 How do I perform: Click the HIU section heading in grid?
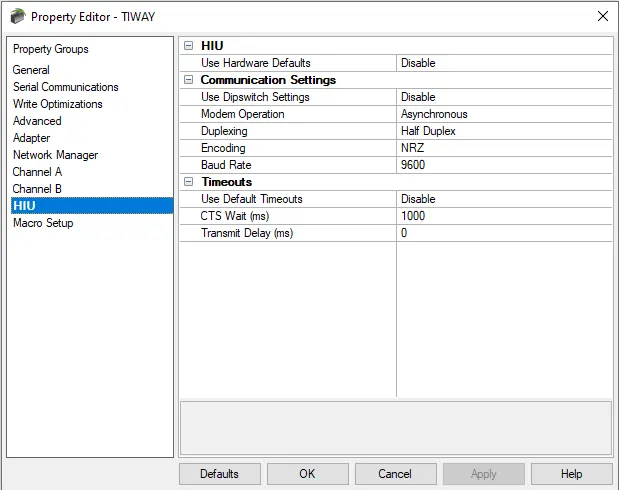pos(212,46)
